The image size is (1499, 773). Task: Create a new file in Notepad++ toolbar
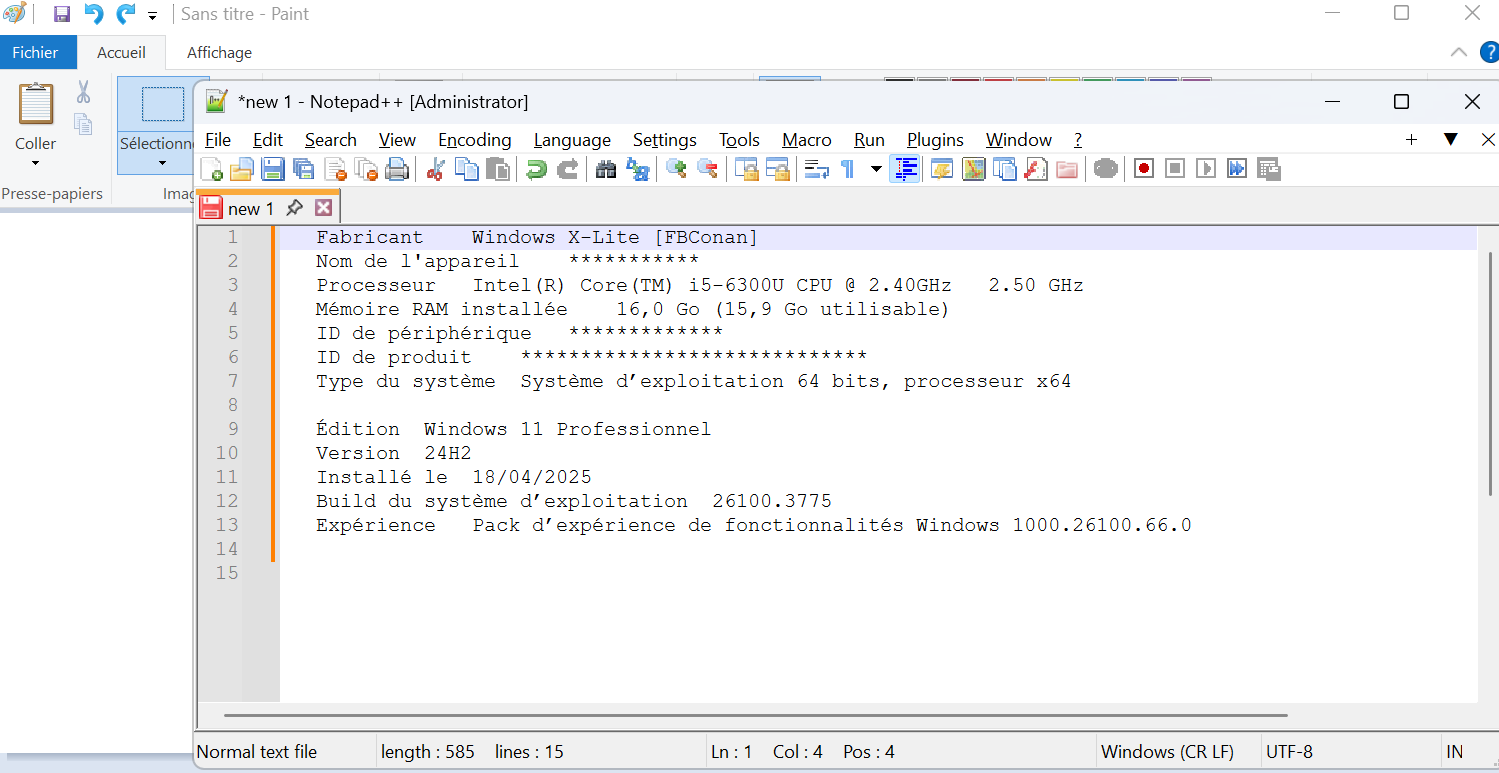pyautogui.click(x=212, y=169)
